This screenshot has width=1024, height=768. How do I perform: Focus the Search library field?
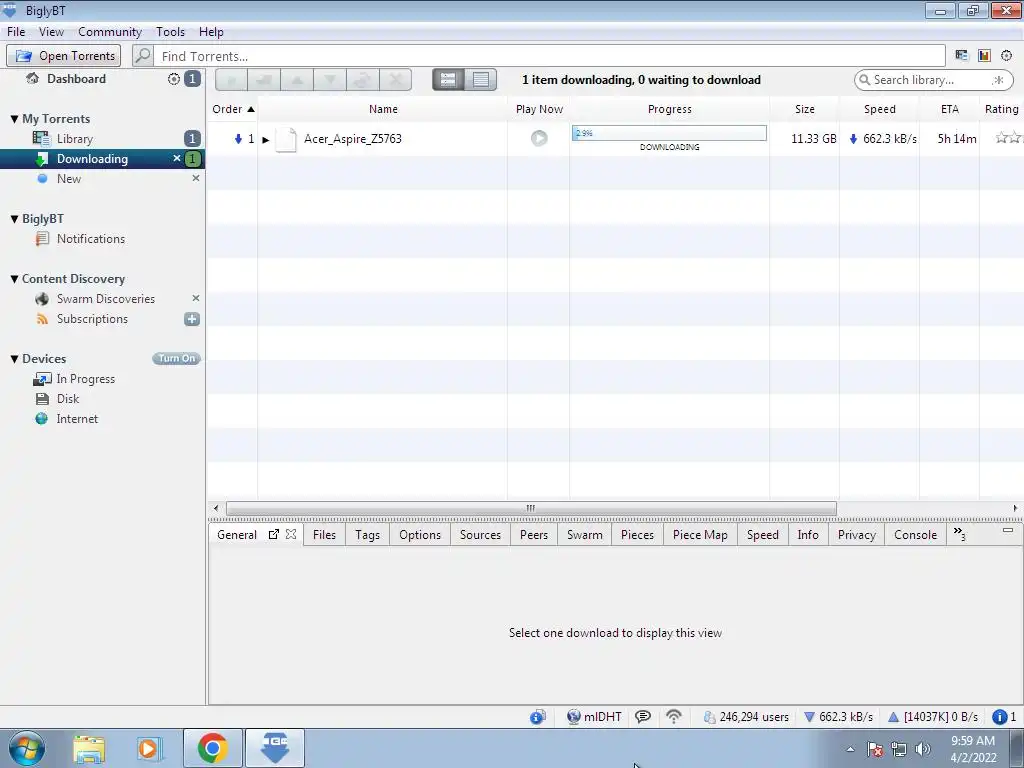[x=933, y=80]
